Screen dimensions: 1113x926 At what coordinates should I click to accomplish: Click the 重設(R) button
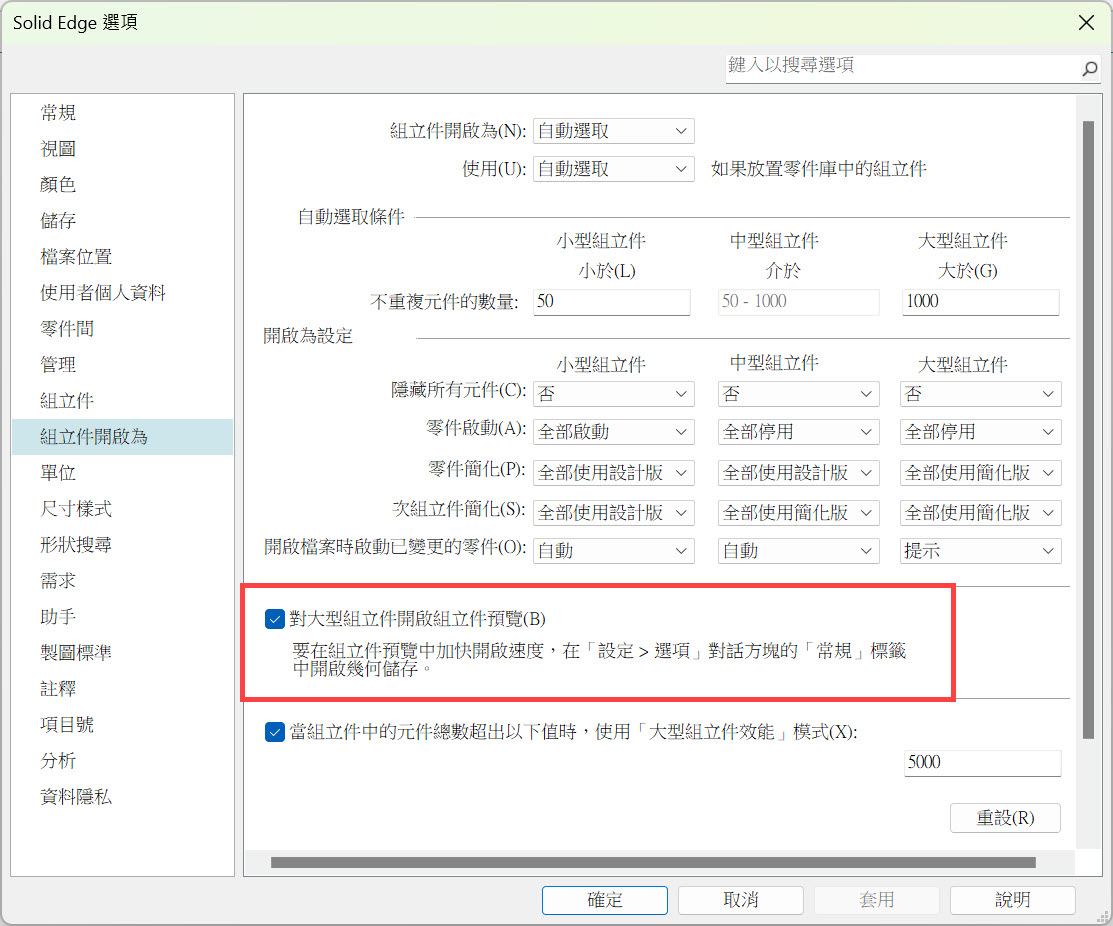(x=1005, y=818)
